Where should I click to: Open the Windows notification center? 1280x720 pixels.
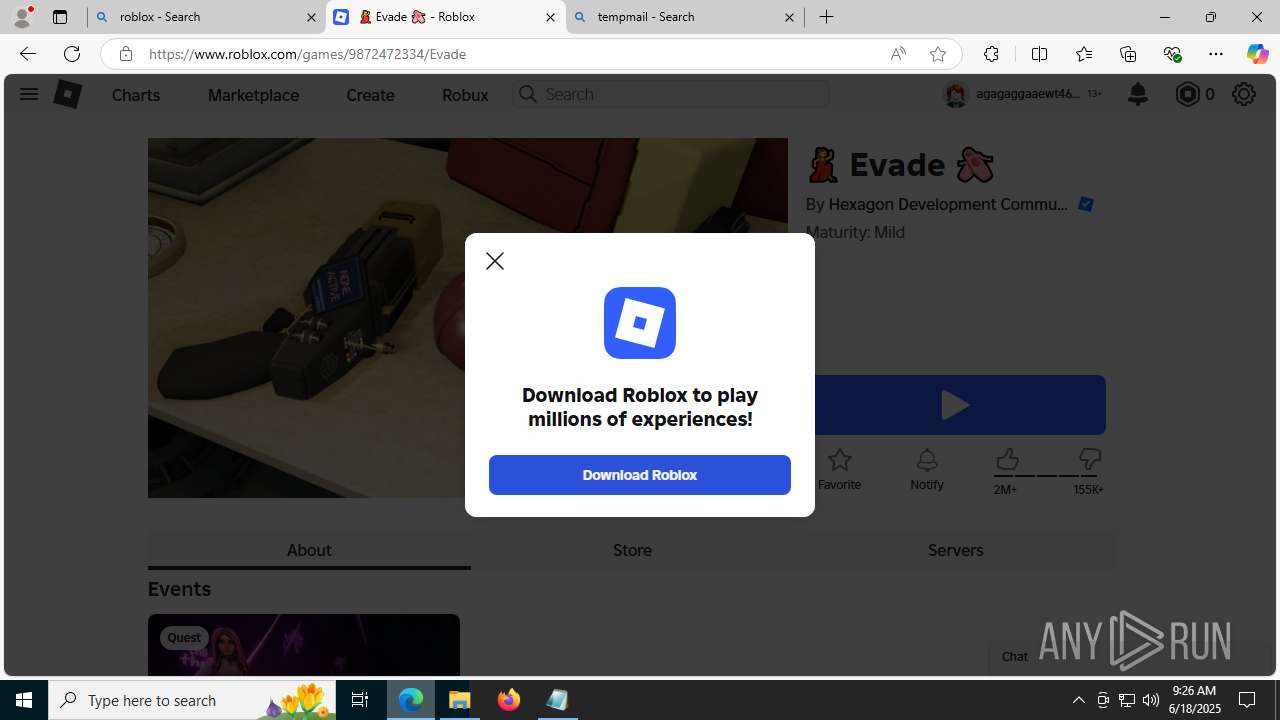point(1247,700)
